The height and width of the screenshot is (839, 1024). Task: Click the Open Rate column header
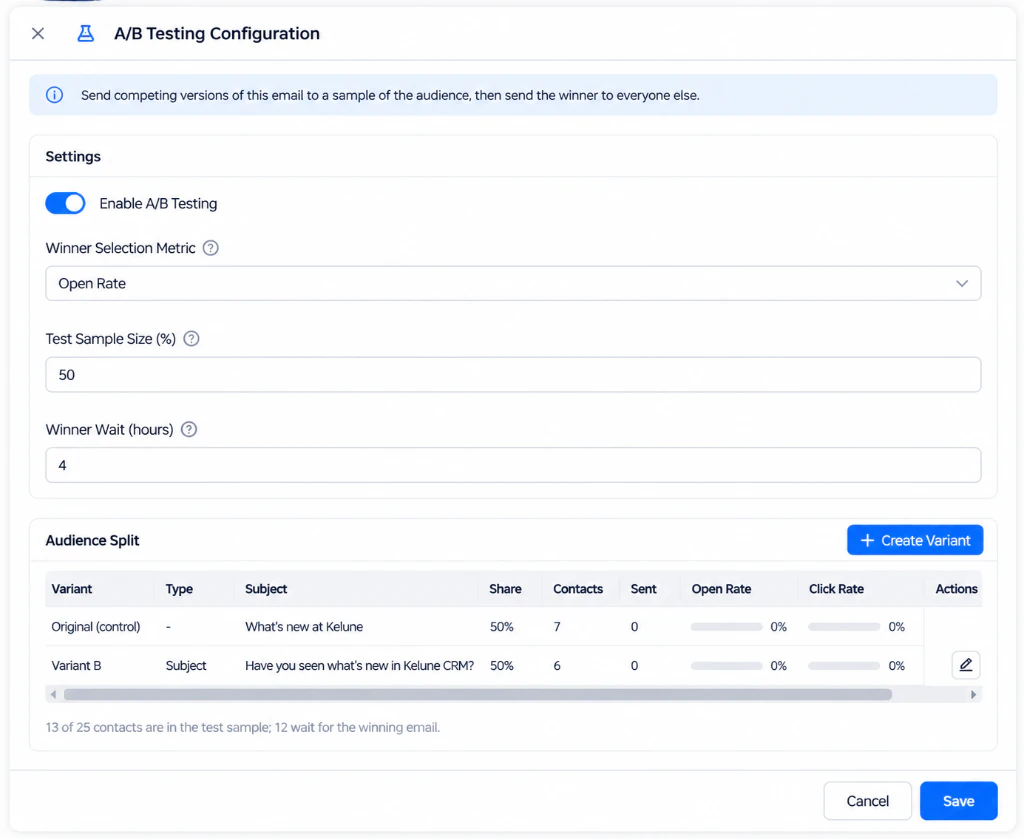721,589
